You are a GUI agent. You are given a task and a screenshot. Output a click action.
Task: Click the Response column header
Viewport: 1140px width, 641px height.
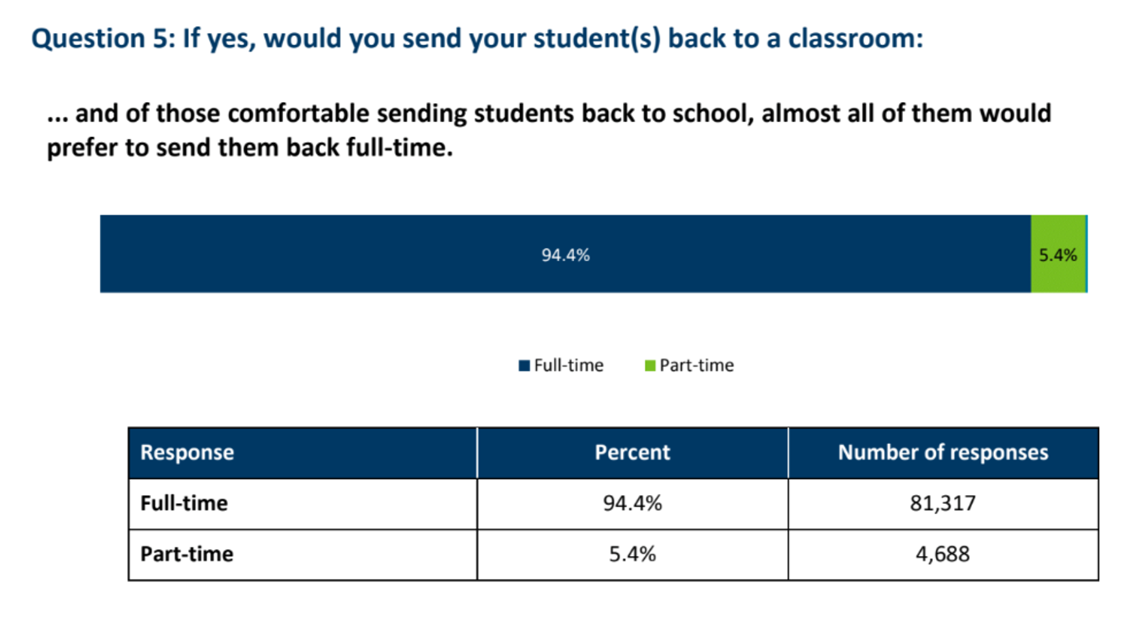point(302,453)
